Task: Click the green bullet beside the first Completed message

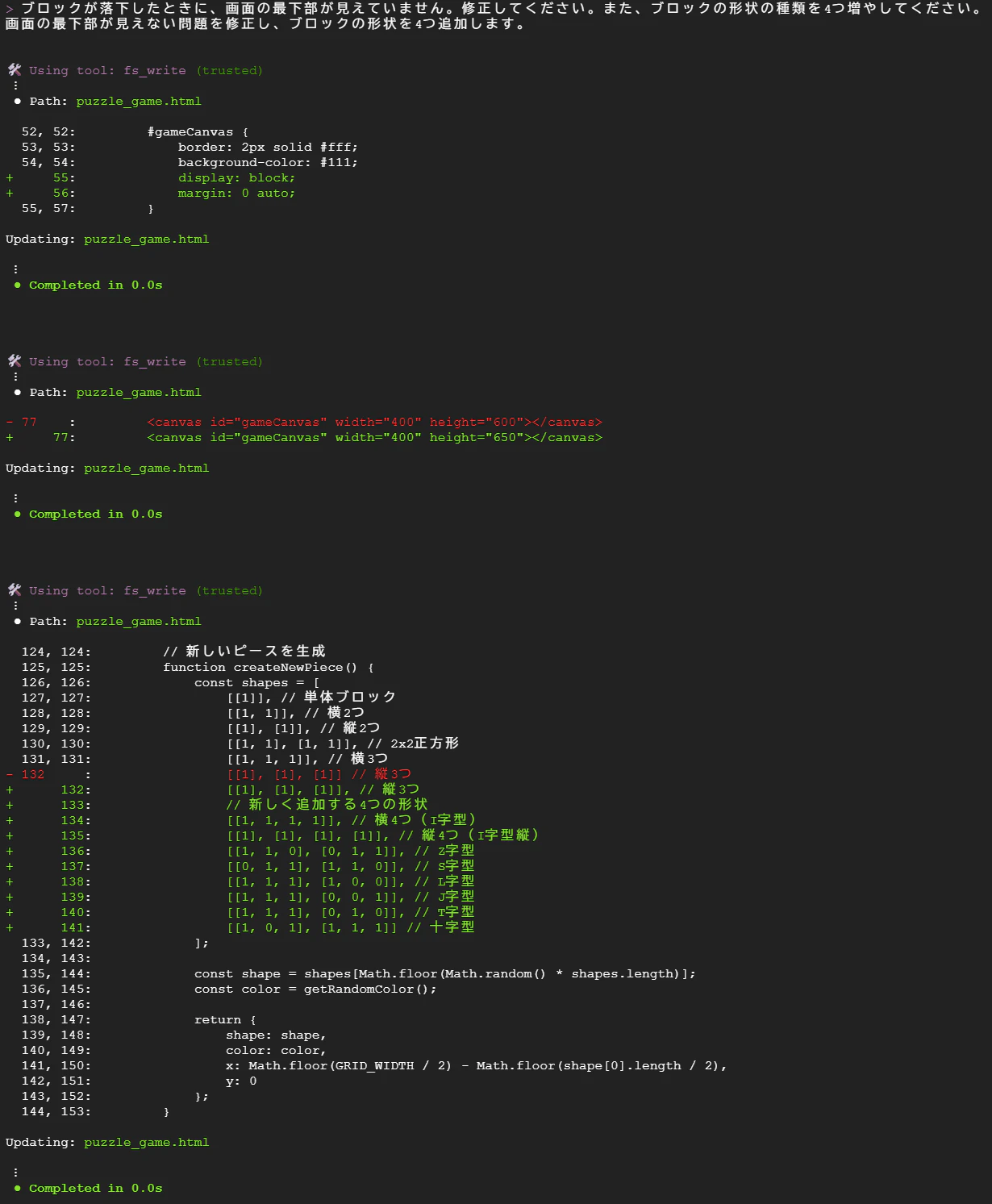Action: pos(17,285)
